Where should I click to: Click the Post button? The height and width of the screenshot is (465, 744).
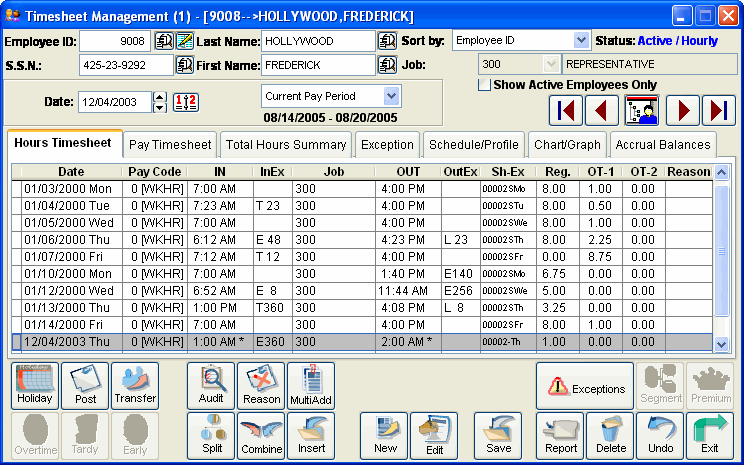(85, 386)
